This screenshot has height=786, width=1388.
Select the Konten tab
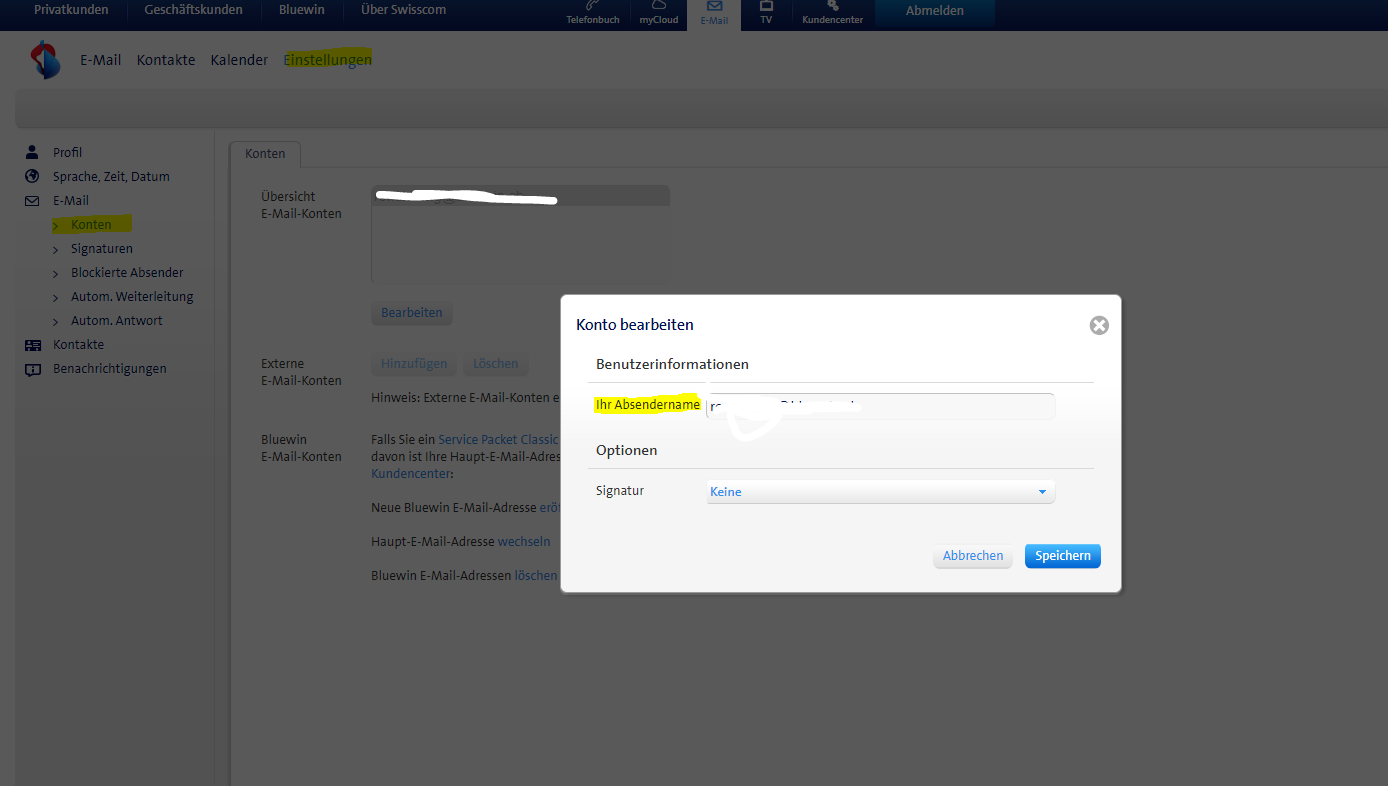click(x=265, y=154)
